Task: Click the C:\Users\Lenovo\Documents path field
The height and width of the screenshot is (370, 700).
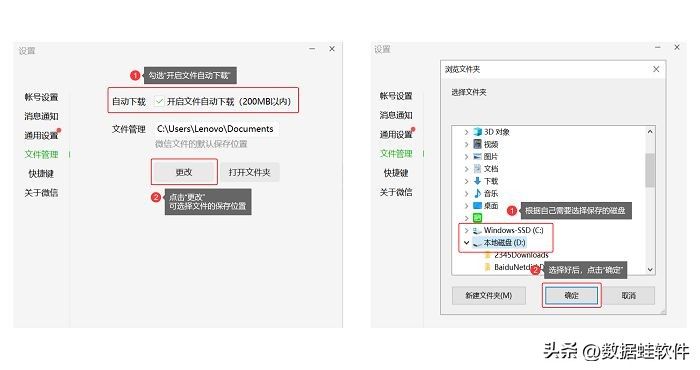Action: (x=215, y=129)
